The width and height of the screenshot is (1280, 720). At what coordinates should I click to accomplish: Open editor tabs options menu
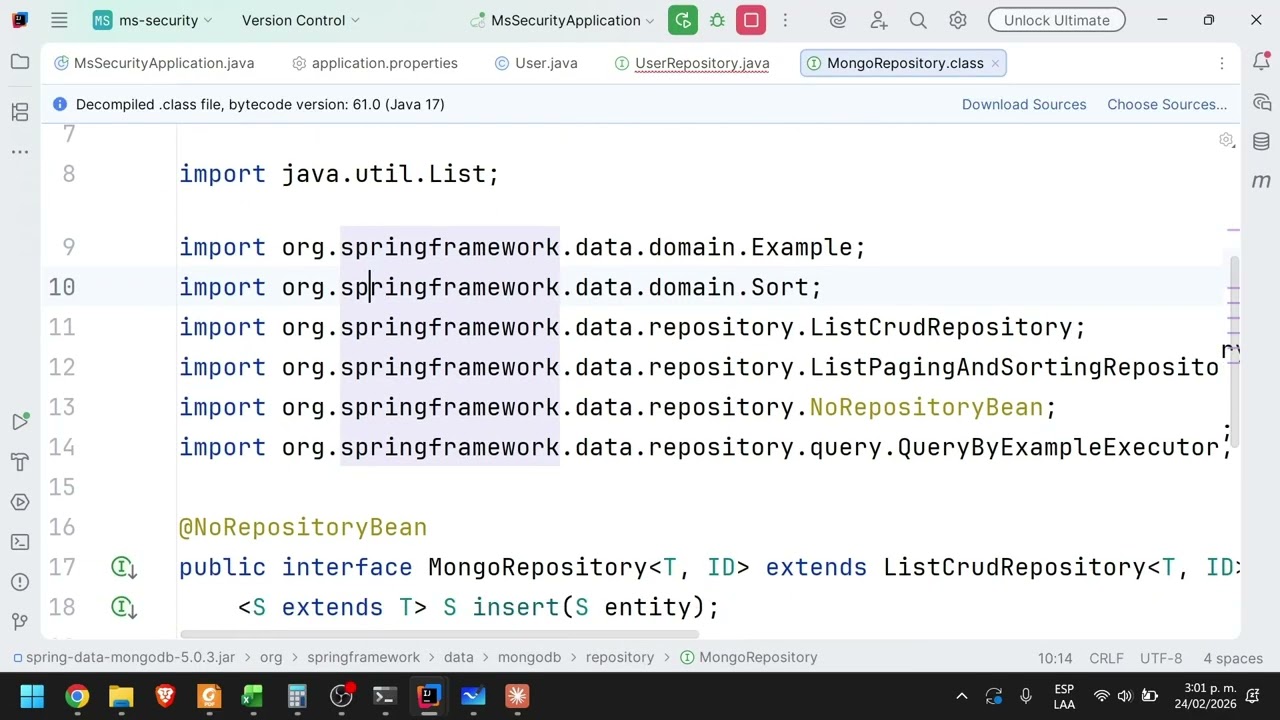1221,63
